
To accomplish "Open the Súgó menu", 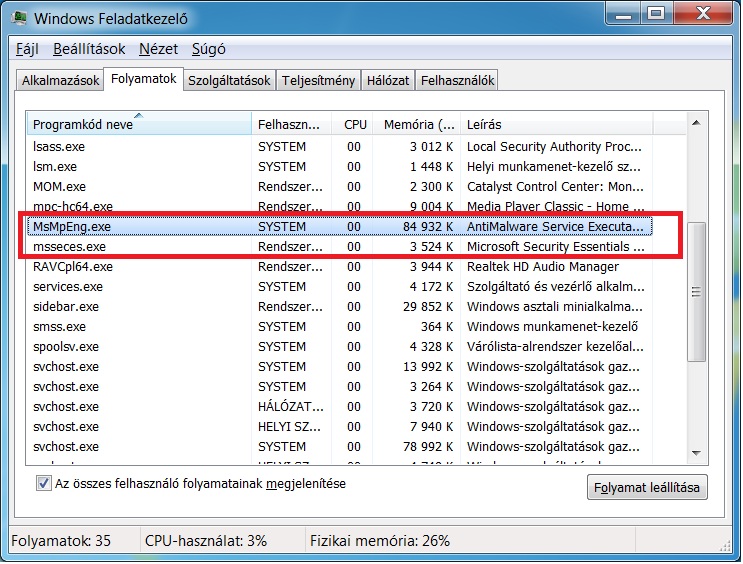I will pyautogui.click(x=207, y=49).
